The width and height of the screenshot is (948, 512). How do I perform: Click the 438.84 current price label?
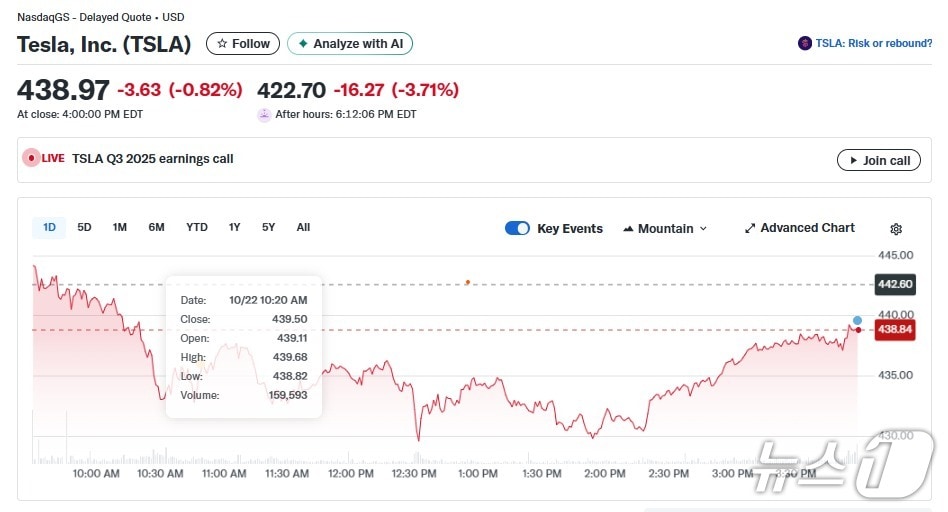coord(895,330)
